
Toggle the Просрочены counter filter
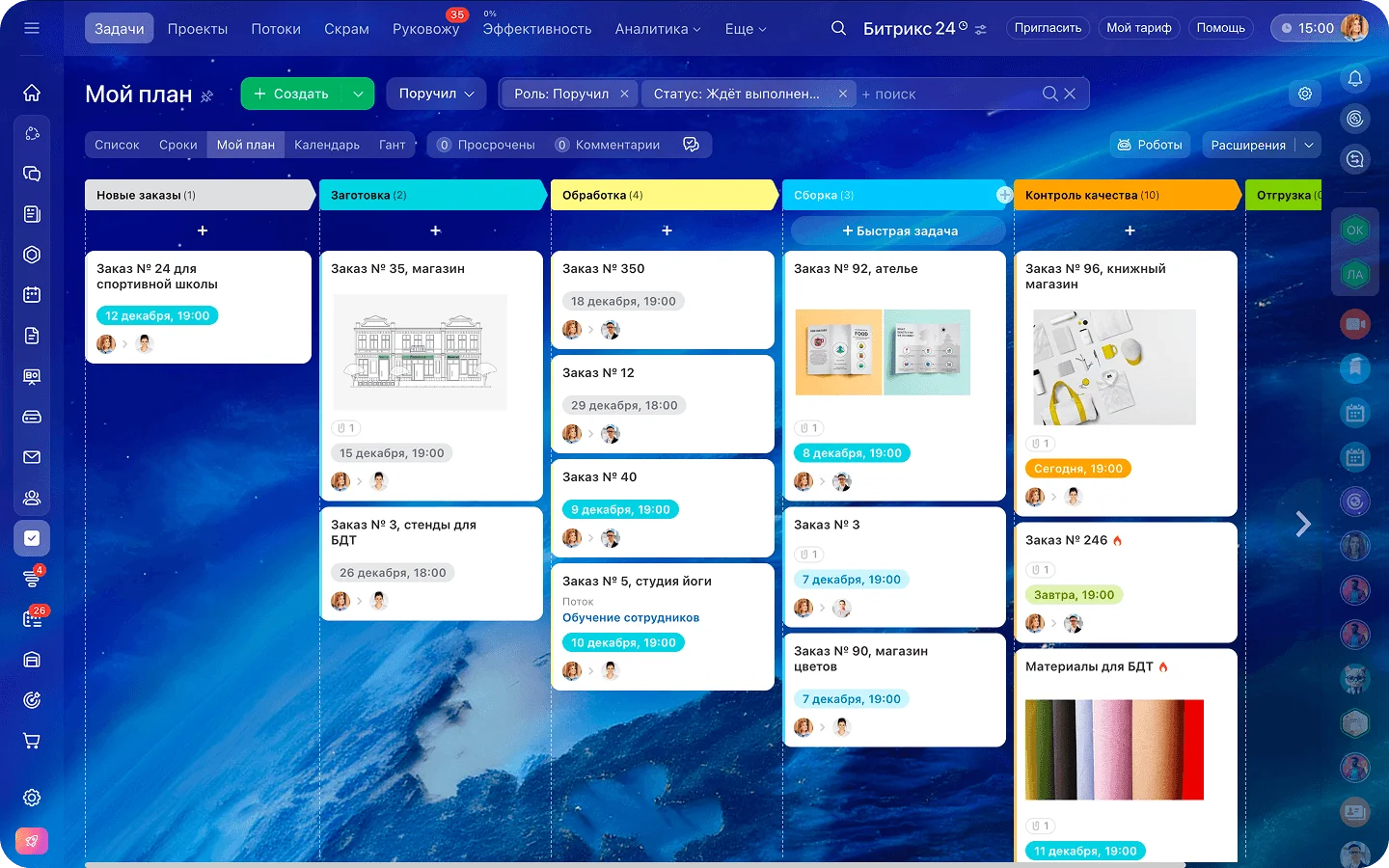pos(486,145)
